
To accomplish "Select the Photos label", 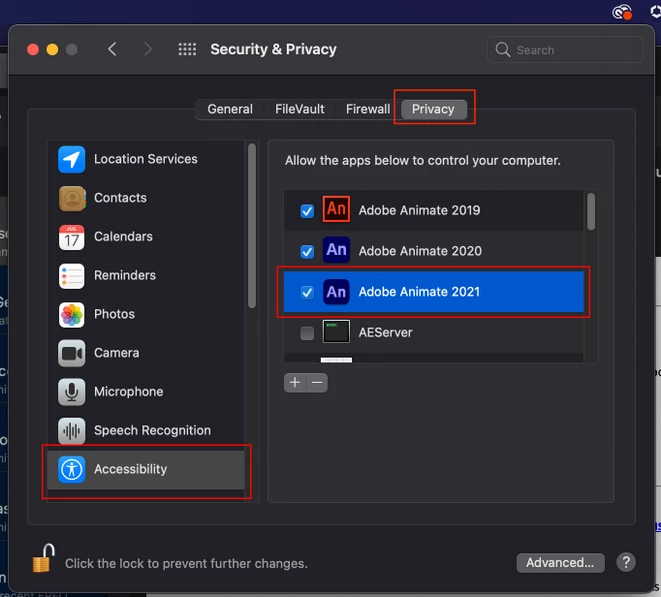I will [115, 314].
